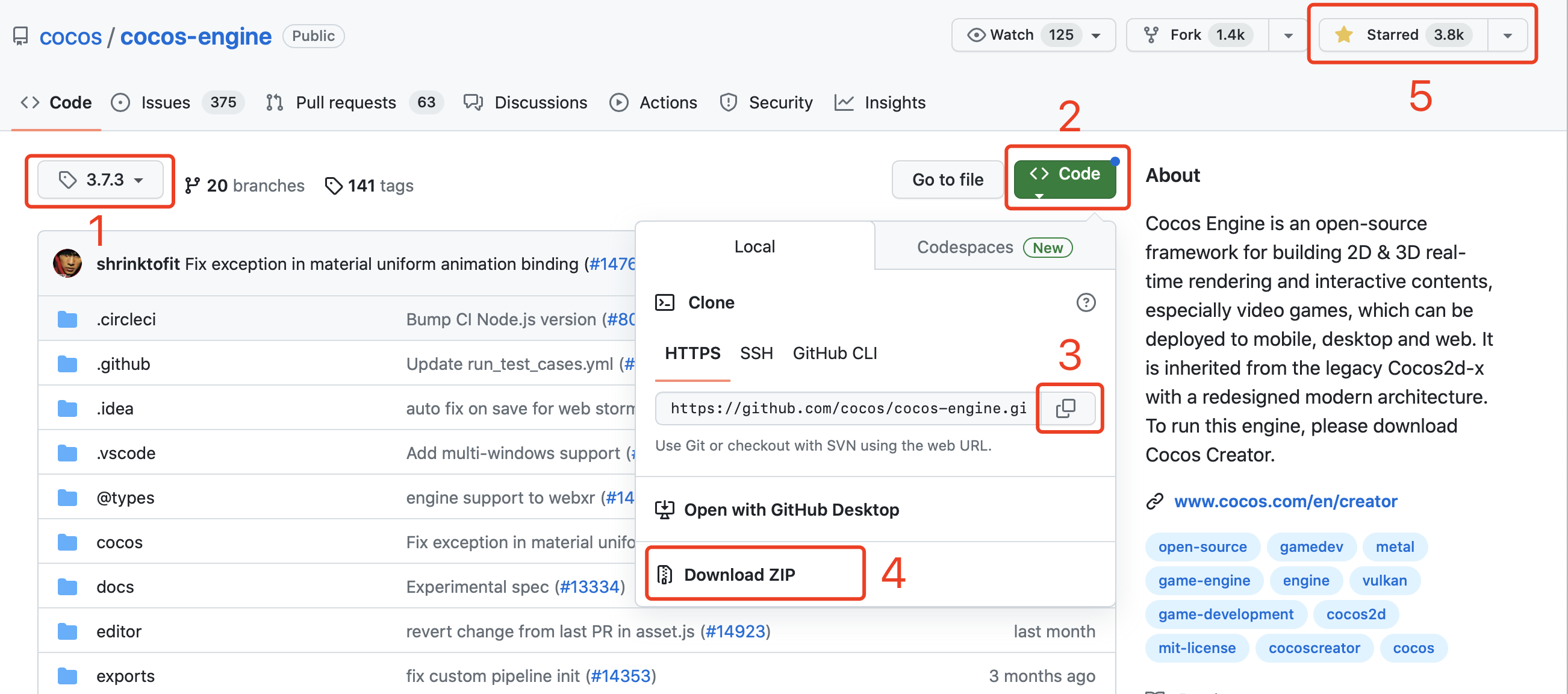View 20 branches link
1568x694 pixels.
click(x=244, y=186)
